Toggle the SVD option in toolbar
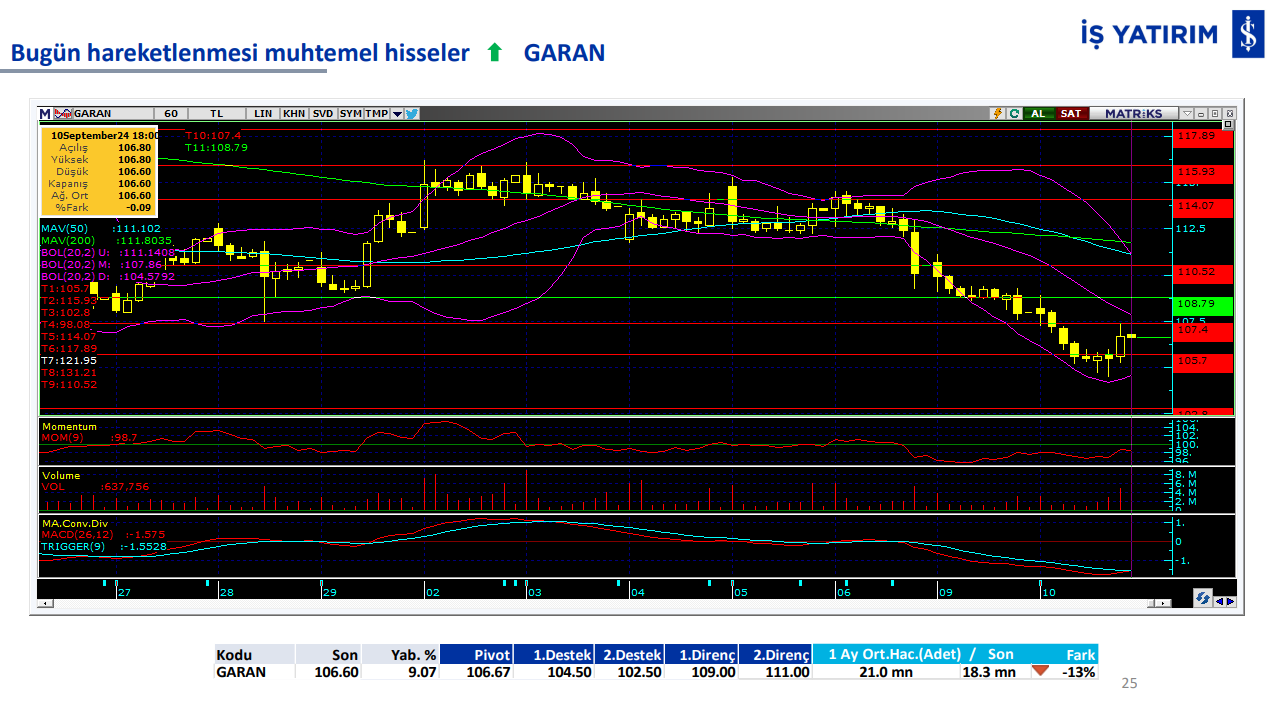Screen dimensions: 1270x707 click(x=322, y=114)
